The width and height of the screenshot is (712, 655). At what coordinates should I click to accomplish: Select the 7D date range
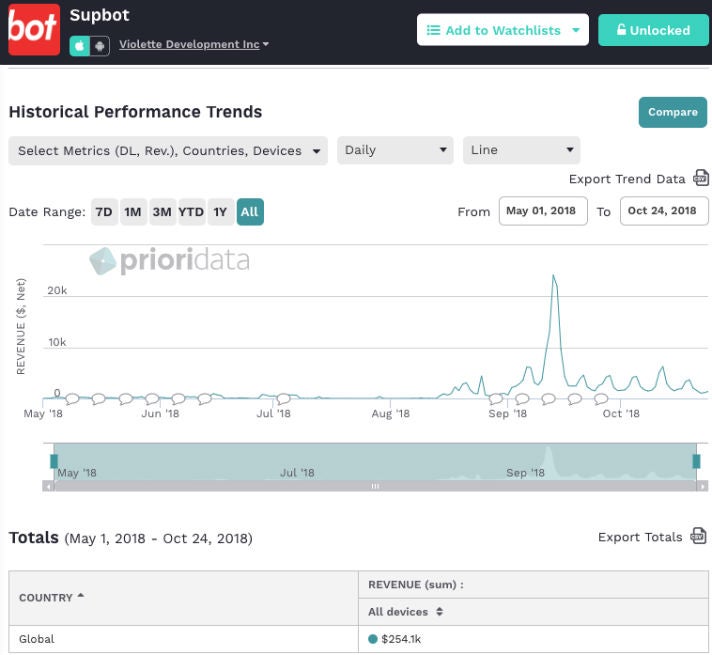click(103, 212)
